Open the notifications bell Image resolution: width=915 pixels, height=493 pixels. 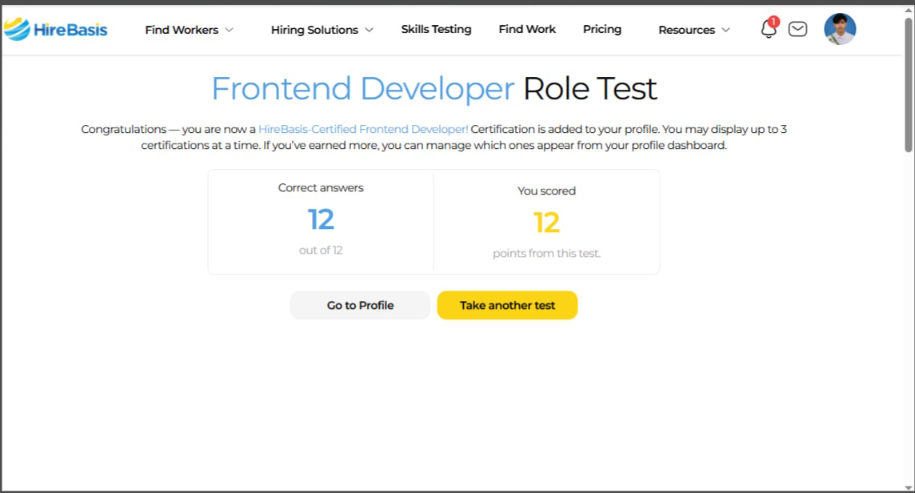point(769,28)
